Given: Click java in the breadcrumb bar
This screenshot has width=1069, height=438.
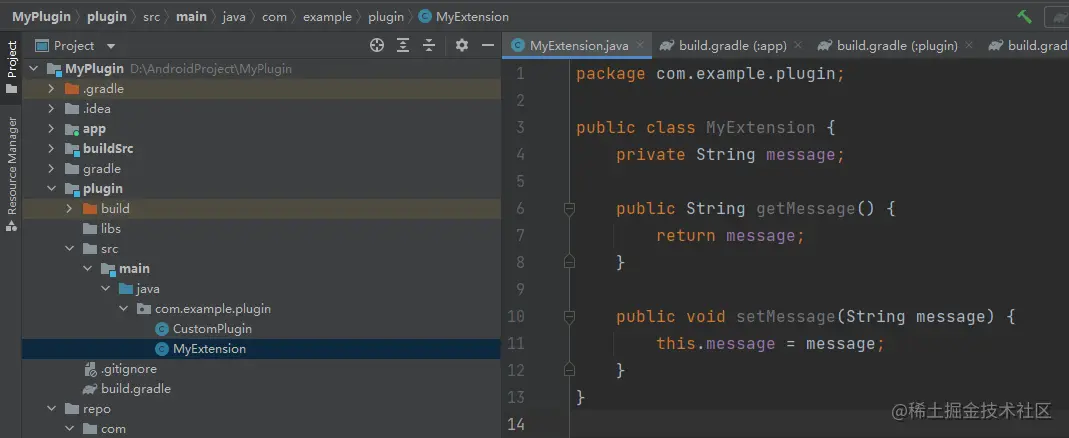Looking at the screenshot, I should [x=234, y=16].
